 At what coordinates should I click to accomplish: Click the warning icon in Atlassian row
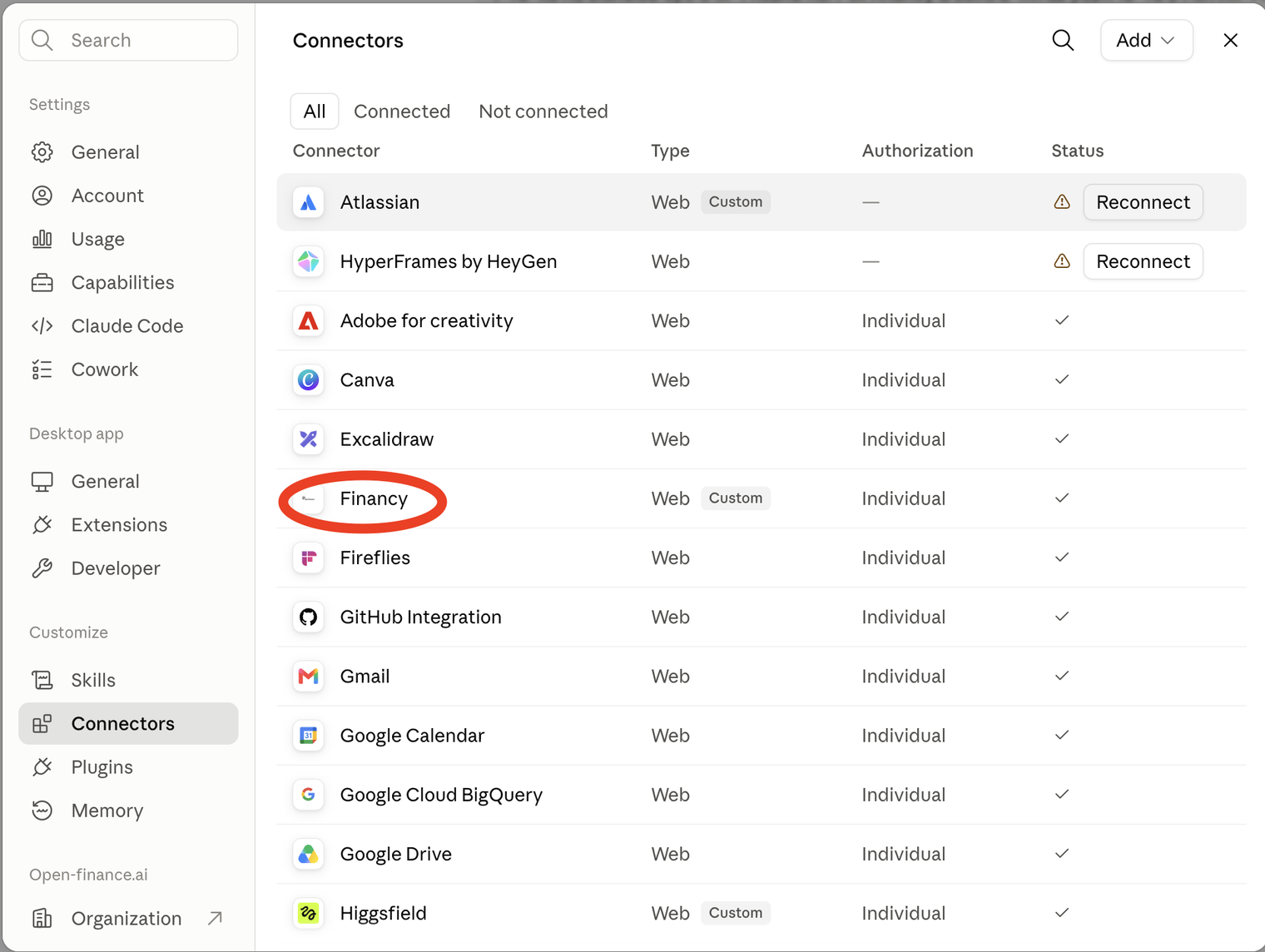coord(1062,202)
